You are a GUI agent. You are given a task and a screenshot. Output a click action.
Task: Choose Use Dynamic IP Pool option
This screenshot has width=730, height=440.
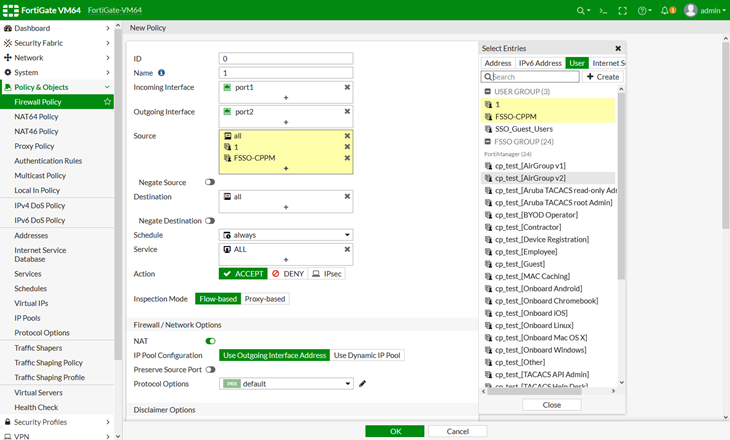367,355
